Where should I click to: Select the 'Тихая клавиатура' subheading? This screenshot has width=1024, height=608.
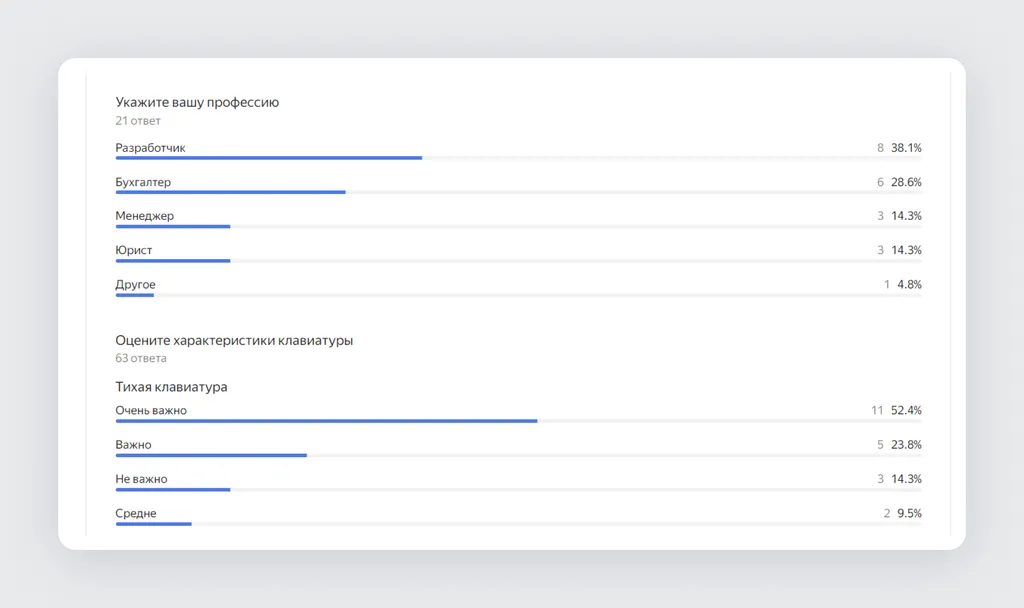pyautogui.click(x=171, y=387)
